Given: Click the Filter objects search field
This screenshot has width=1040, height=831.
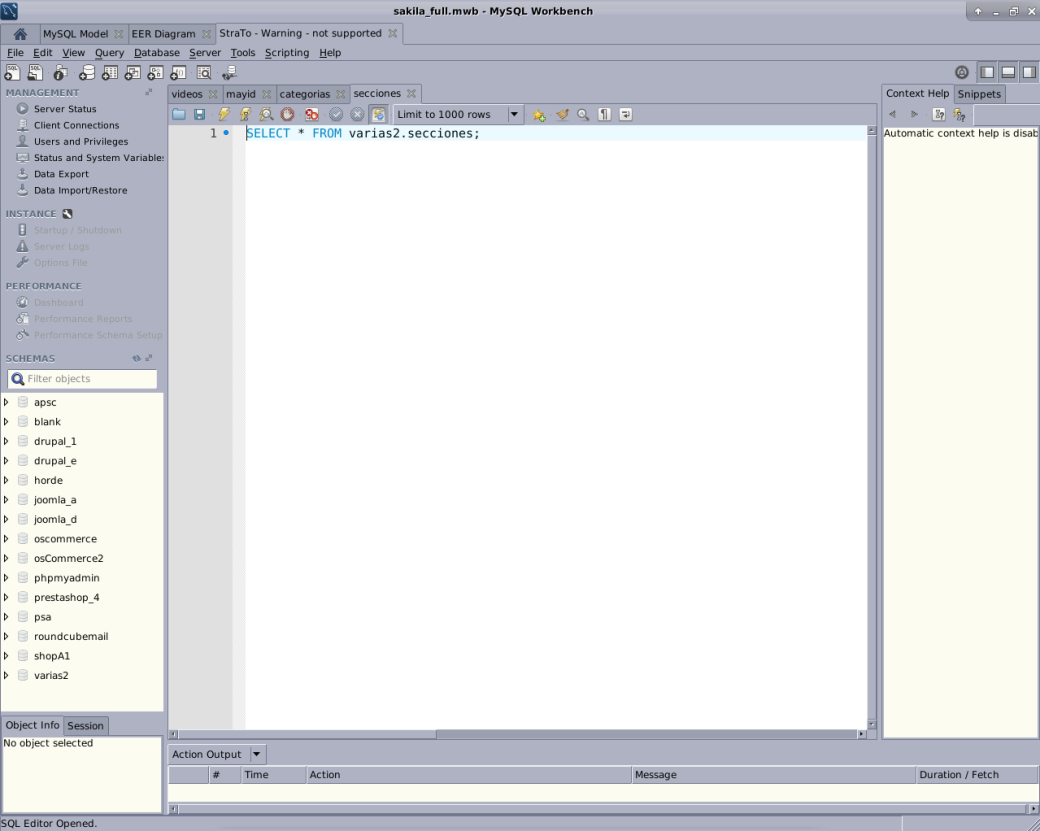Looking at the screenshot, I should (x=82, y=379).
